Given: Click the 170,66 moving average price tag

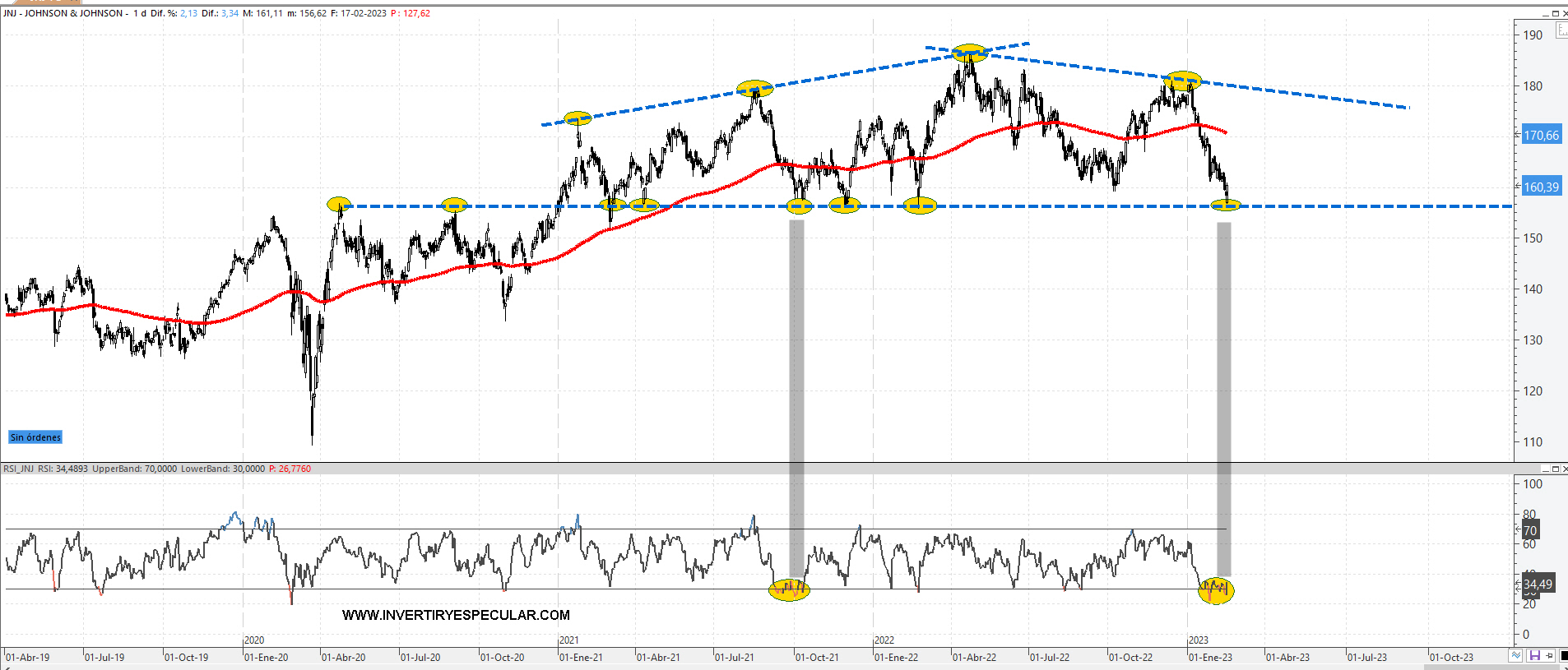Looking at the screenshot, I should tap(1540, 135).
